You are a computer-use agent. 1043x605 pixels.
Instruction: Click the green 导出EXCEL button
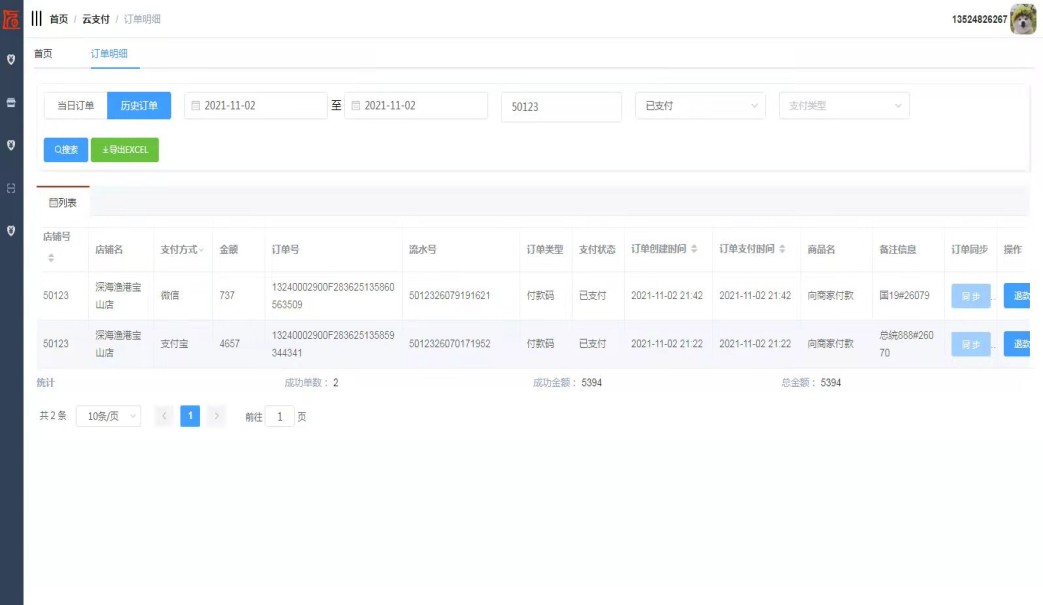click(125, 150)
